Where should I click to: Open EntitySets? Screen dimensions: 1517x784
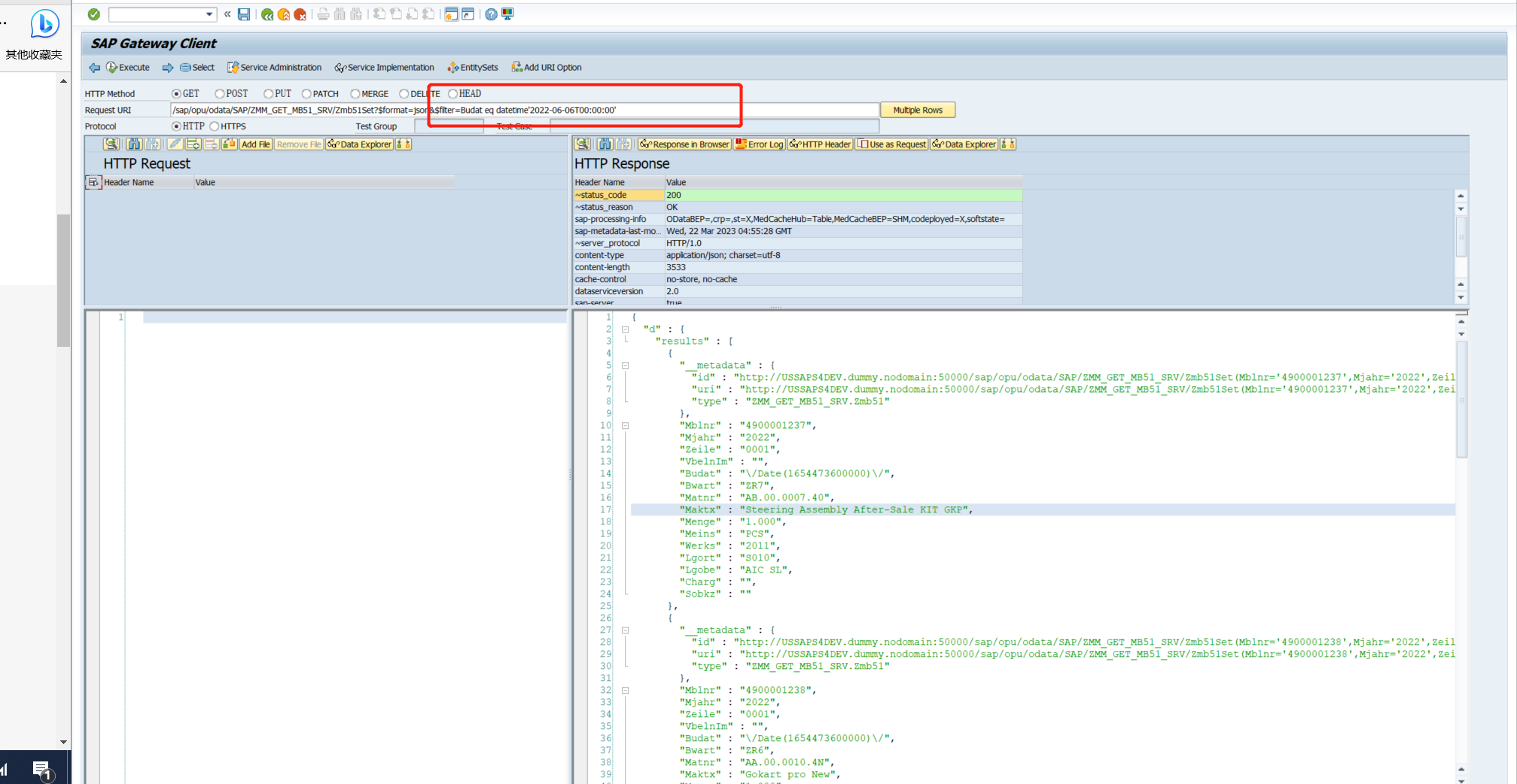click(x=473, y=68)
